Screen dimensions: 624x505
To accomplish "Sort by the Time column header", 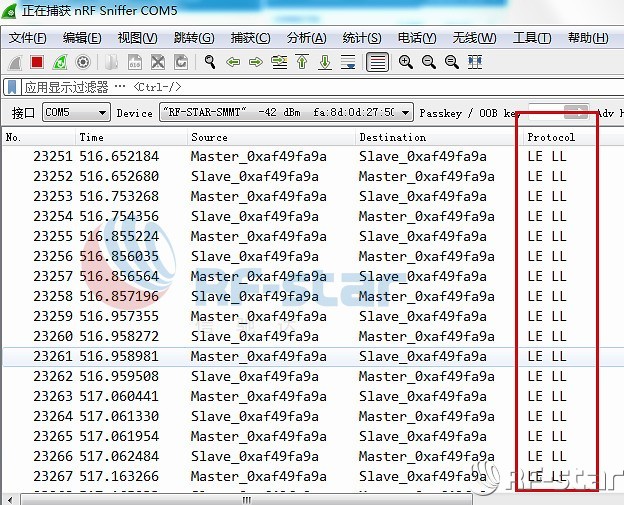I will (92, 137).
